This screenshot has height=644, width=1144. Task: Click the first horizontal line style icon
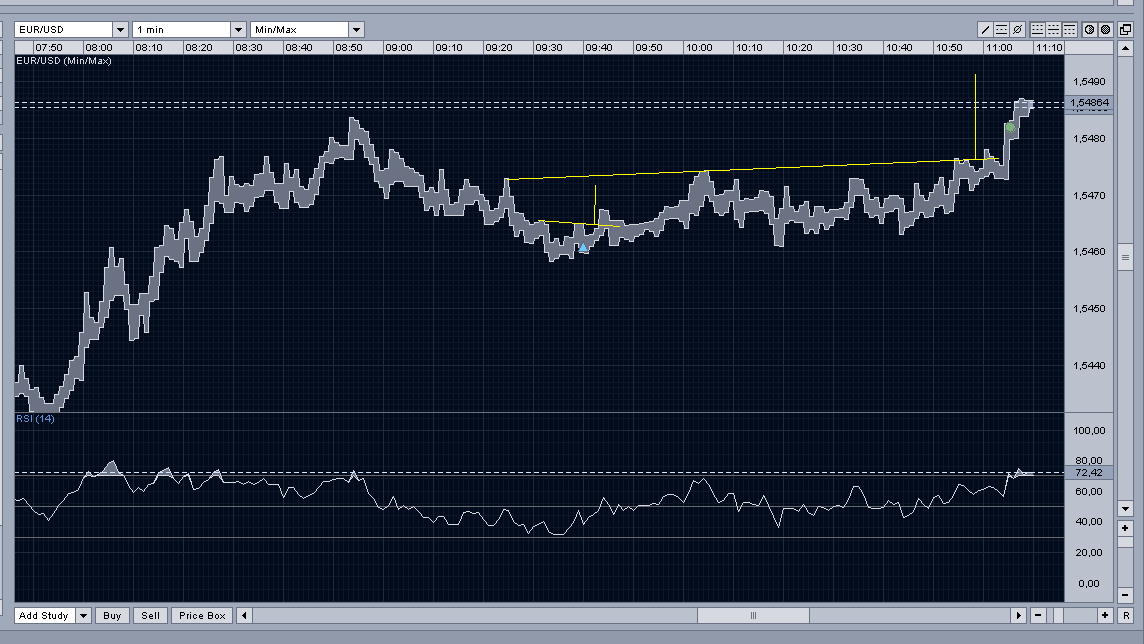pyautogui.click(x=1038, y=30)
